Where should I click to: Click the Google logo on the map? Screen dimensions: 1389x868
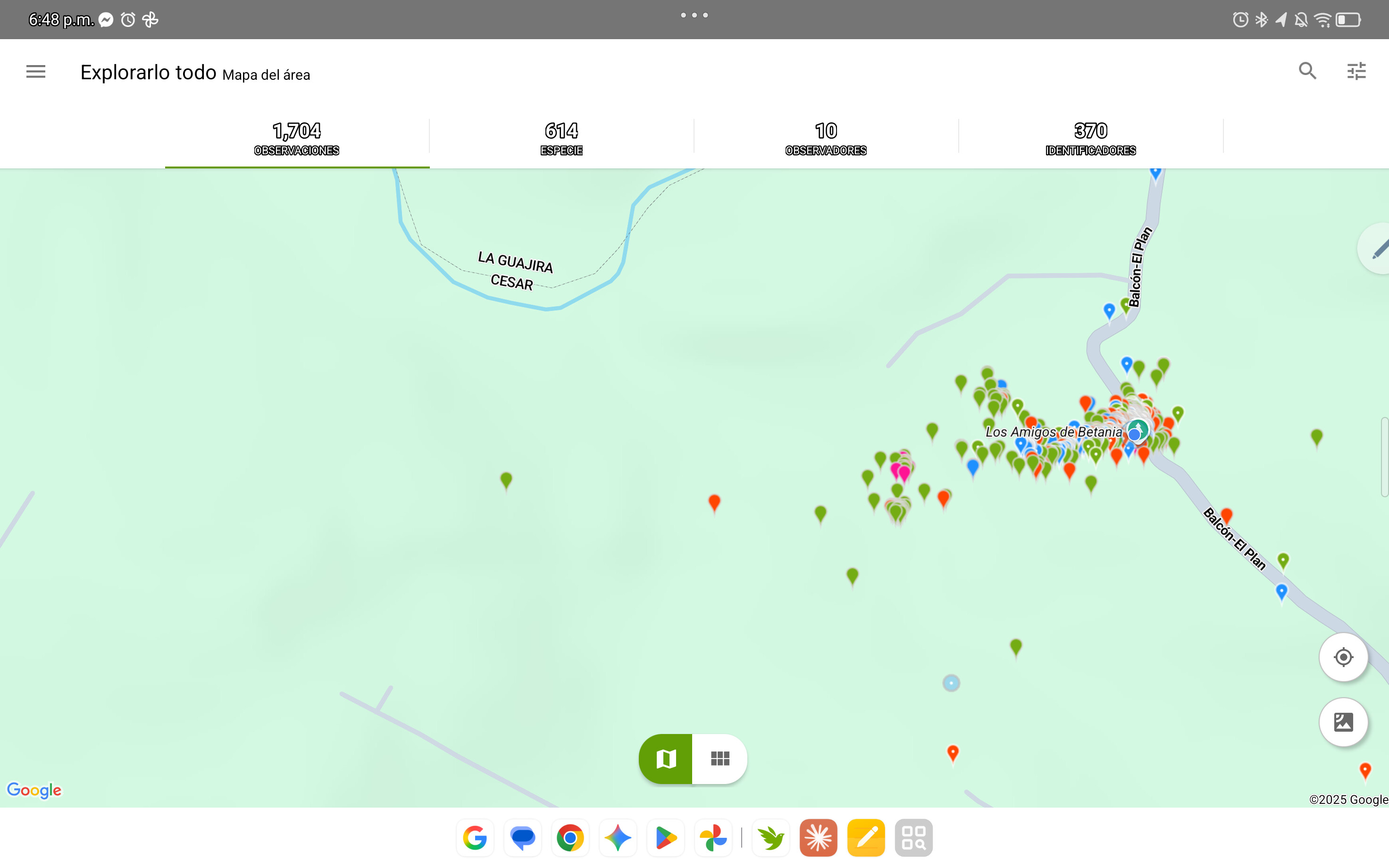(34, 791)
